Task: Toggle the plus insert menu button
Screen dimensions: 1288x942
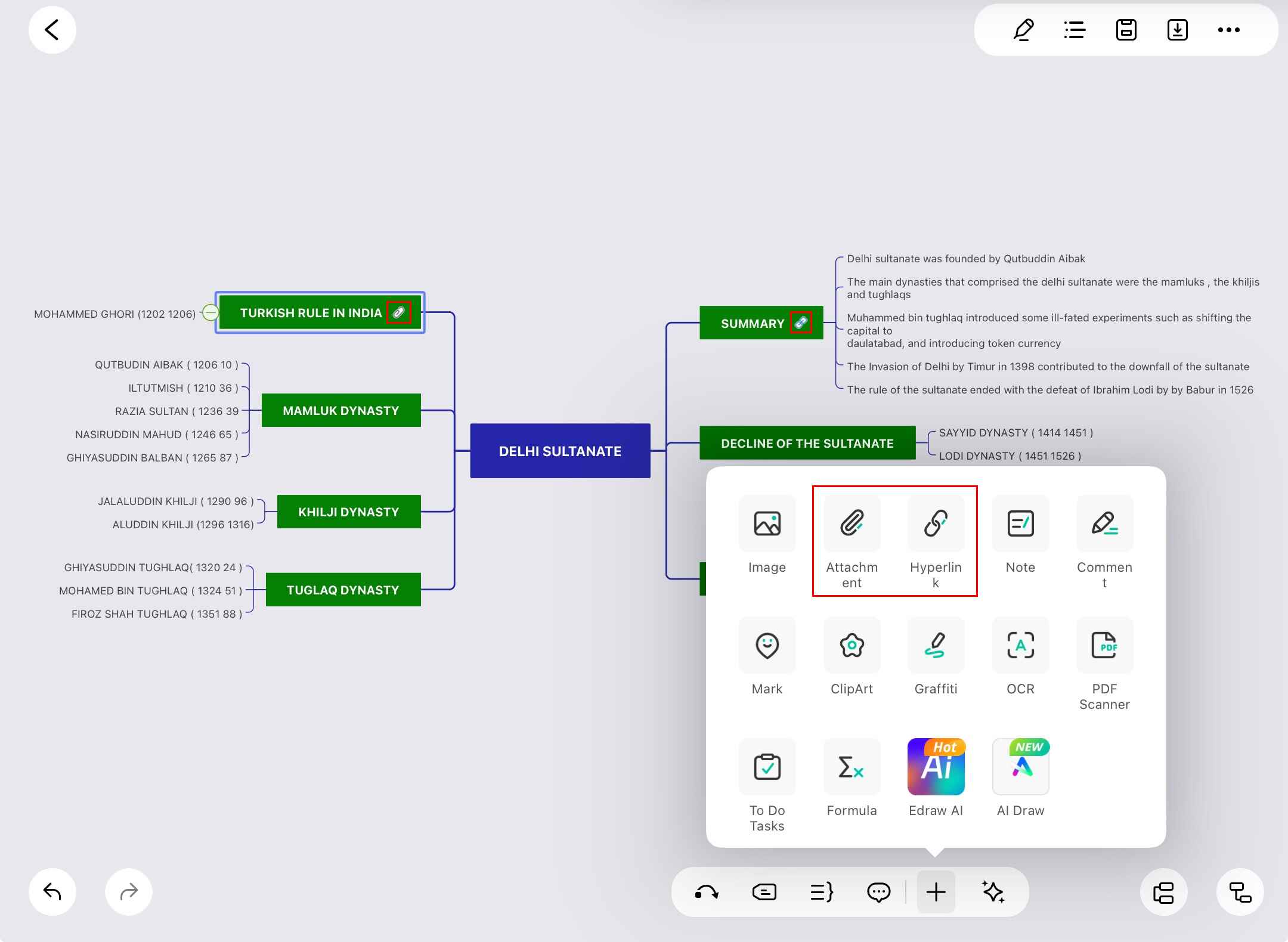Action: (936, 892)
